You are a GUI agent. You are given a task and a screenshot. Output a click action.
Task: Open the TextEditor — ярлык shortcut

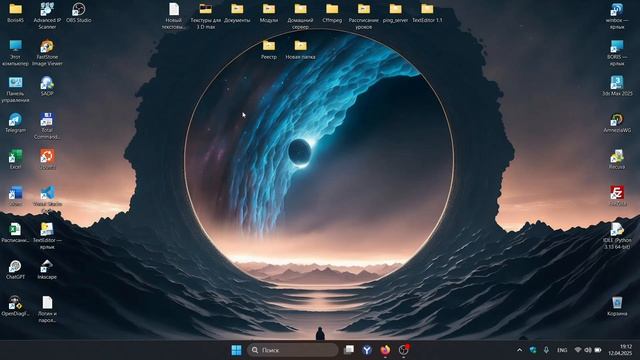pyautogui.click(x=47, y=236)
